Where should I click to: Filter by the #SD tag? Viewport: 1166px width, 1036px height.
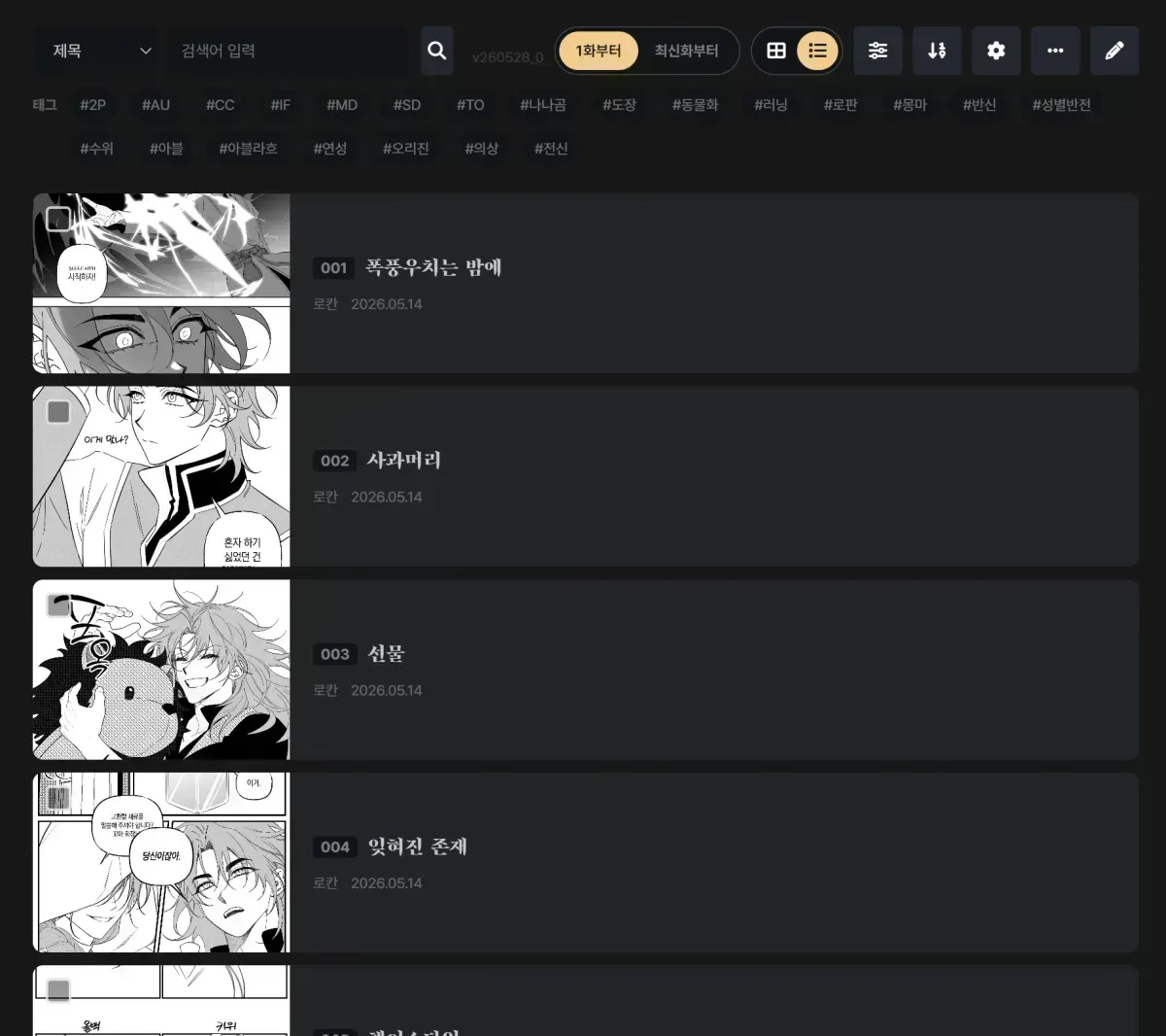point(407,105)
